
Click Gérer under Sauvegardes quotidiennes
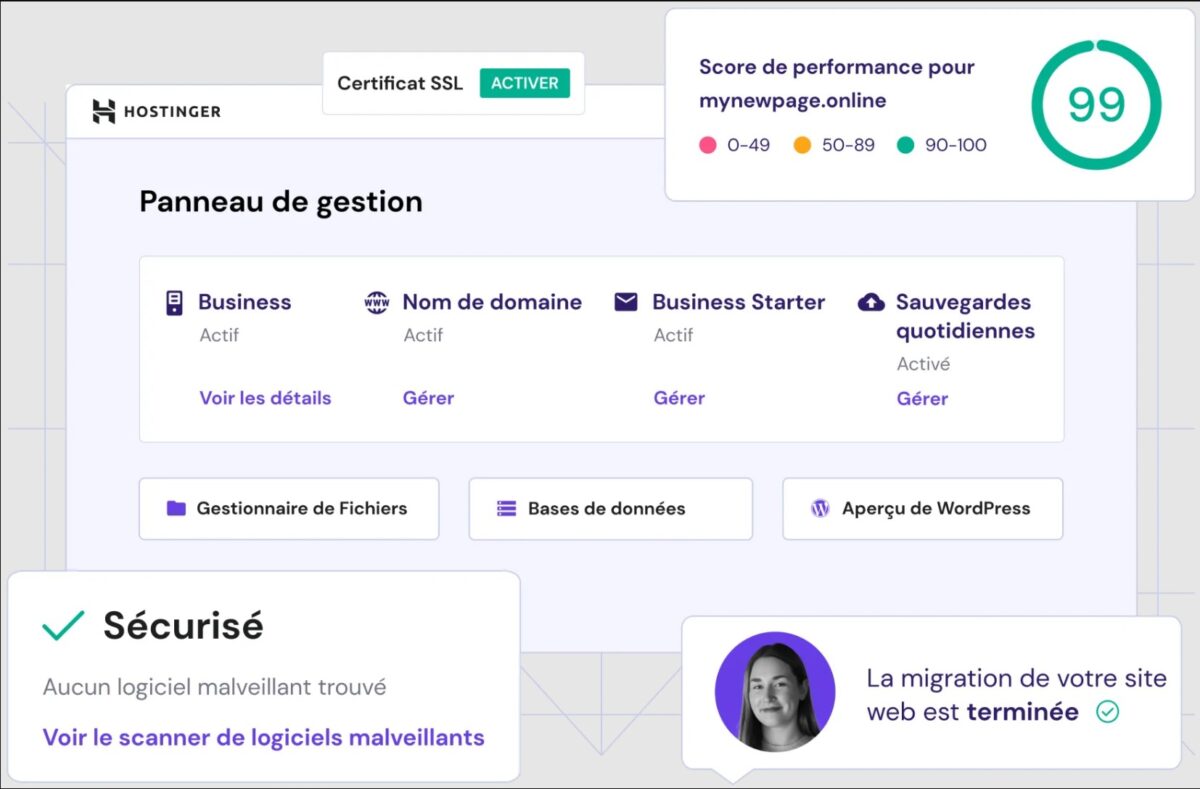coord(922,399)
